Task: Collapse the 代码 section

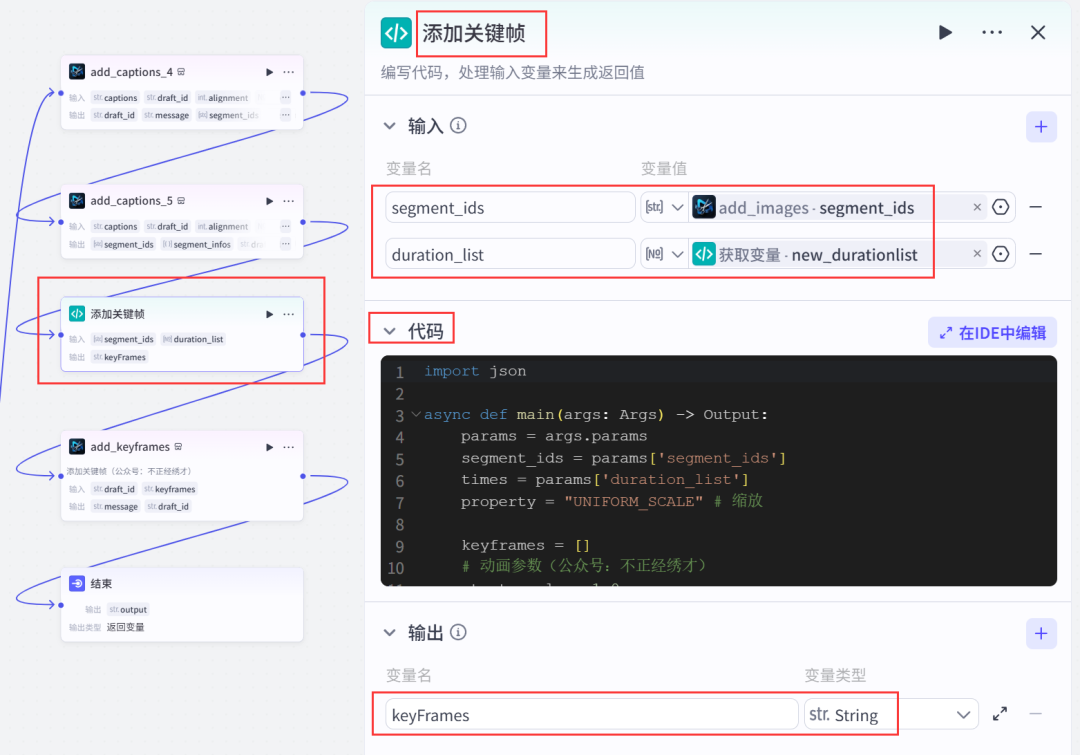Action: pos(390,330)
